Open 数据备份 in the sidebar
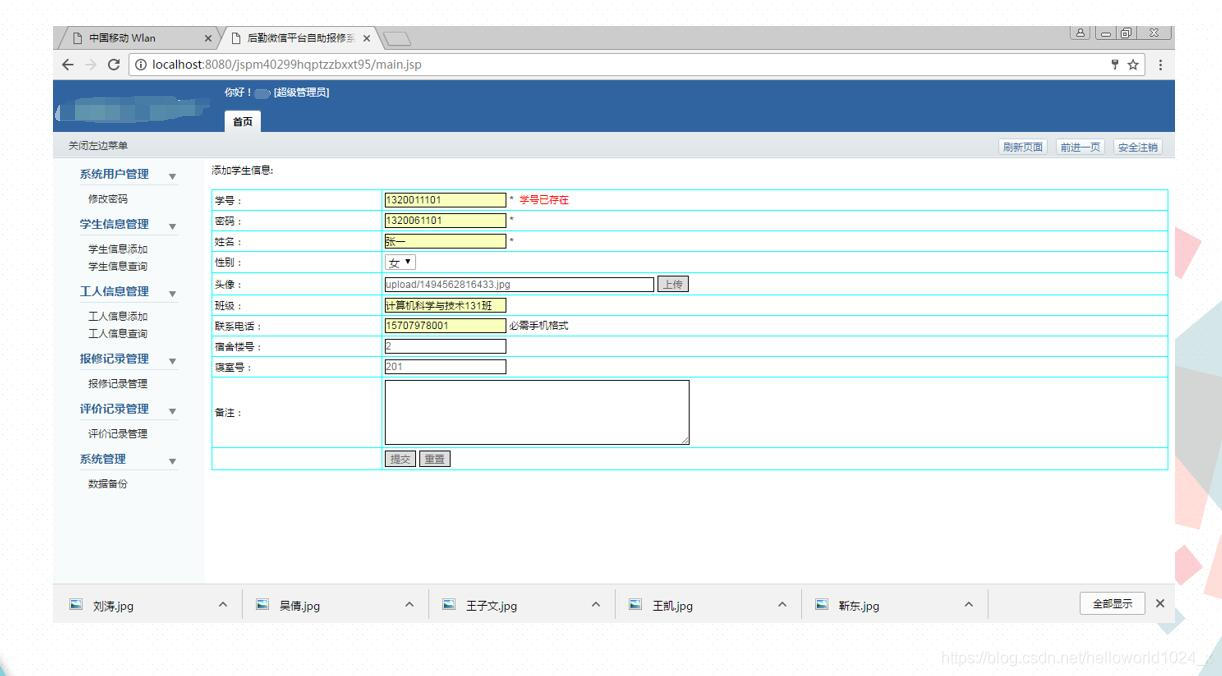 108,483
